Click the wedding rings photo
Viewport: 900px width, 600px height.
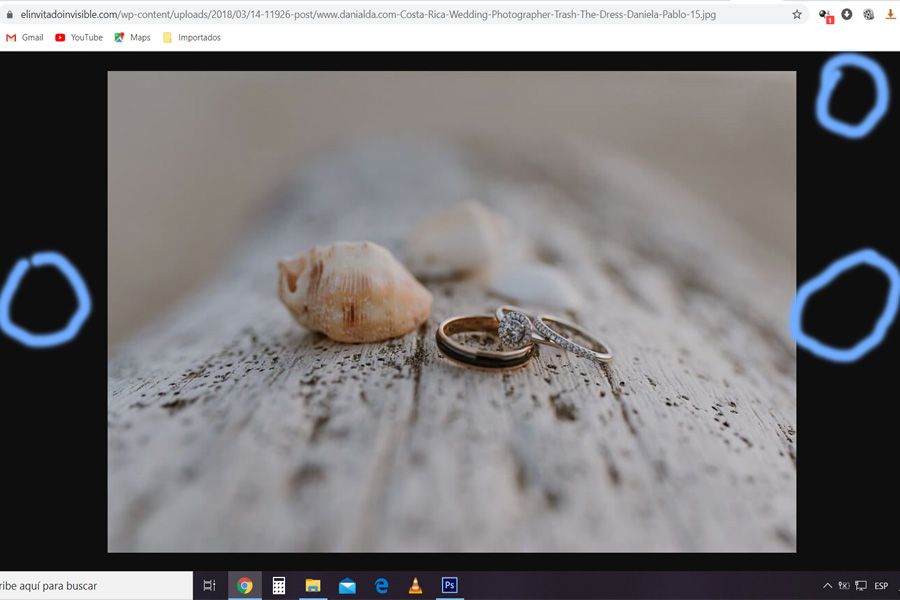[452, 312]
